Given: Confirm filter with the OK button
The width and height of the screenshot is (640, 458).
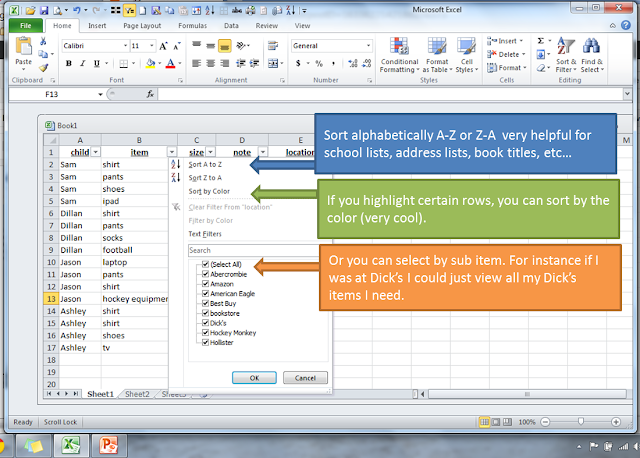Looking at the screenshot, I should pos(254,378).
